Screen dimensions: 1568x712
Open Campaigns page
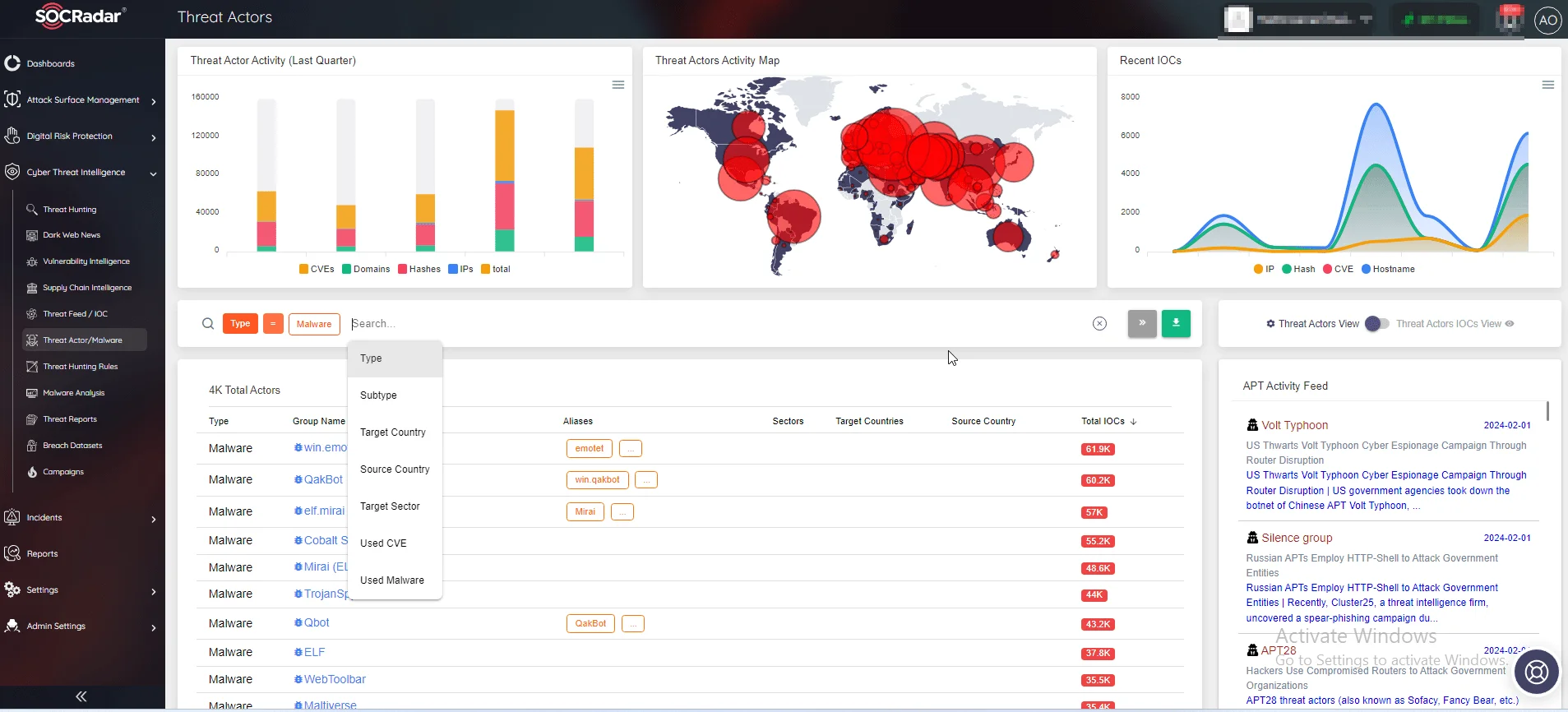click(62, 472)
